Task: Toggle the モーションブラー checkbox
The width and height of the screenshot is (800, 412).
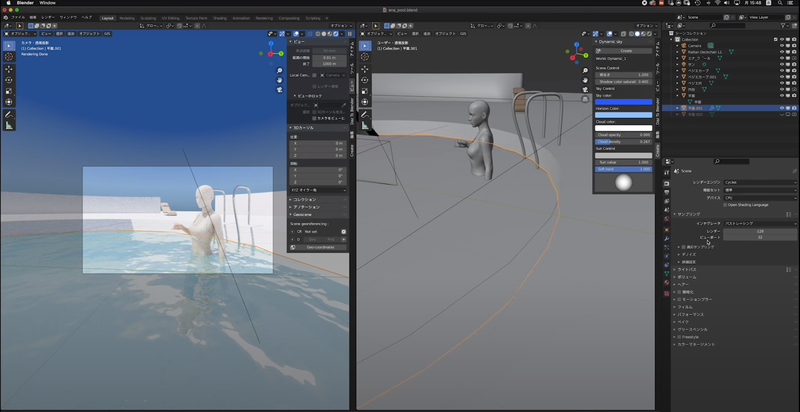Action: (679, 299)
